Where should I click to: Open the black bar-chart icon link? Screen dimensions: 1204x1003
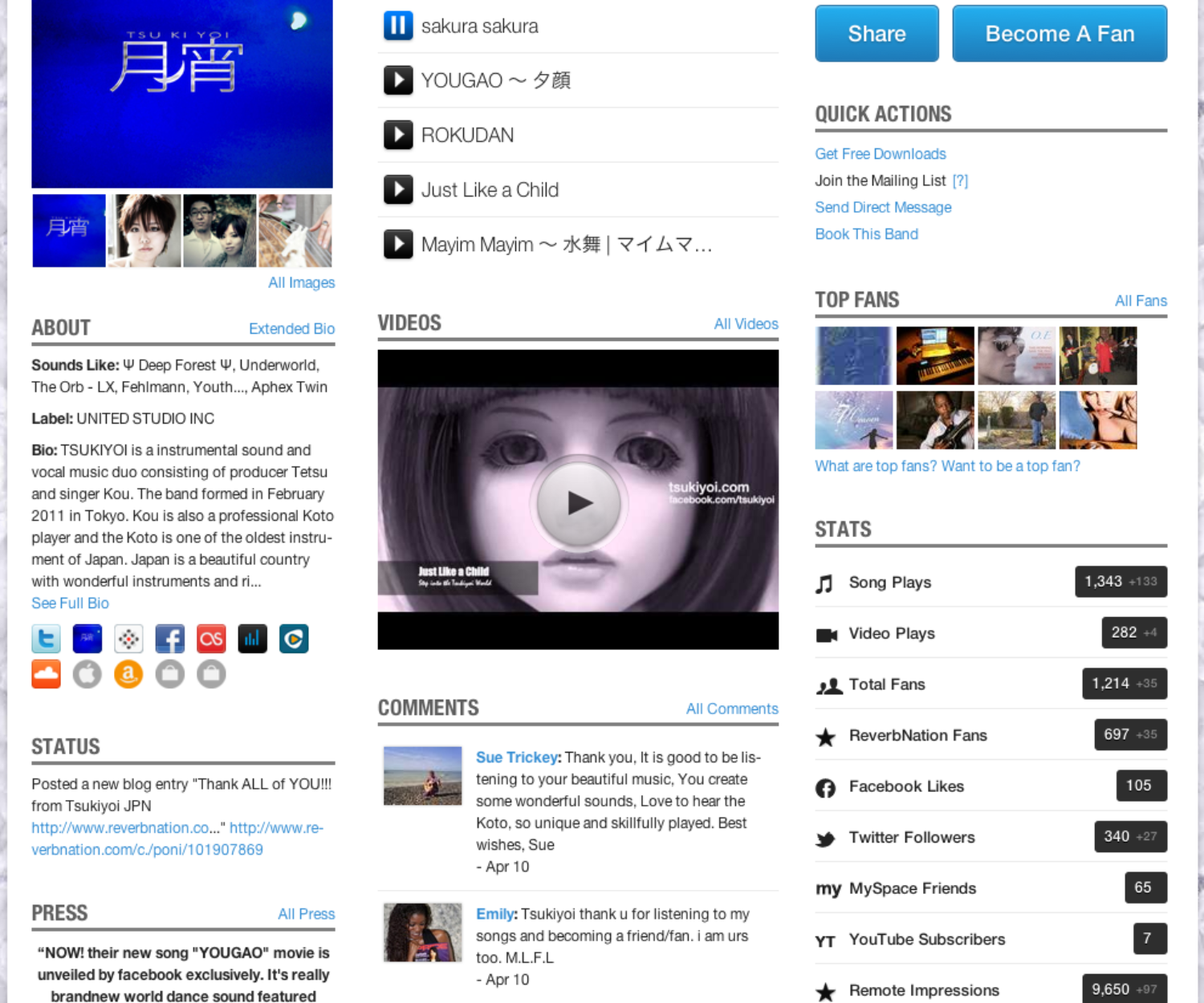coord(252,639)
